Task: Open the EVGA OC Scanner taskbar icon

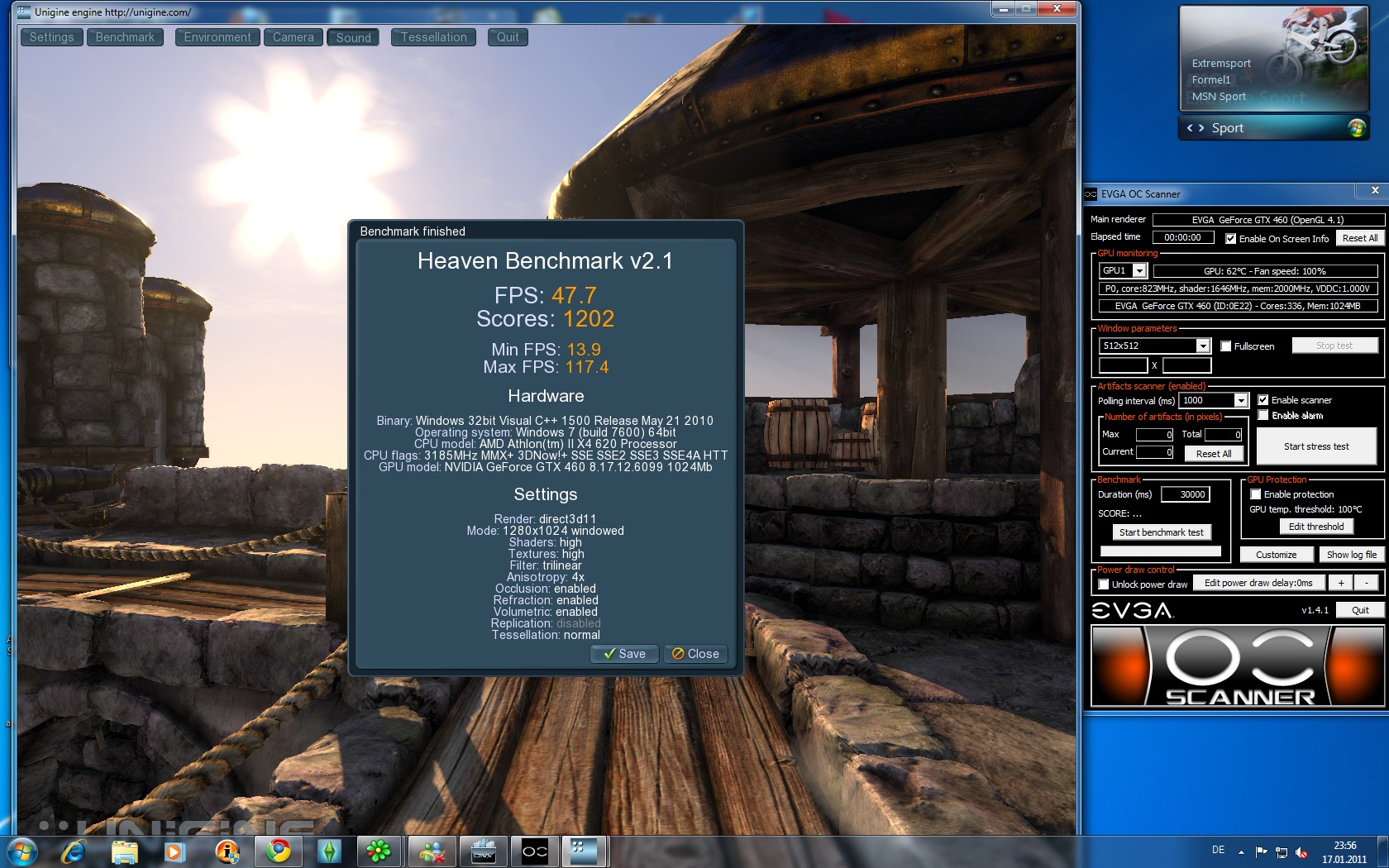Action: (x=534, y=851)
